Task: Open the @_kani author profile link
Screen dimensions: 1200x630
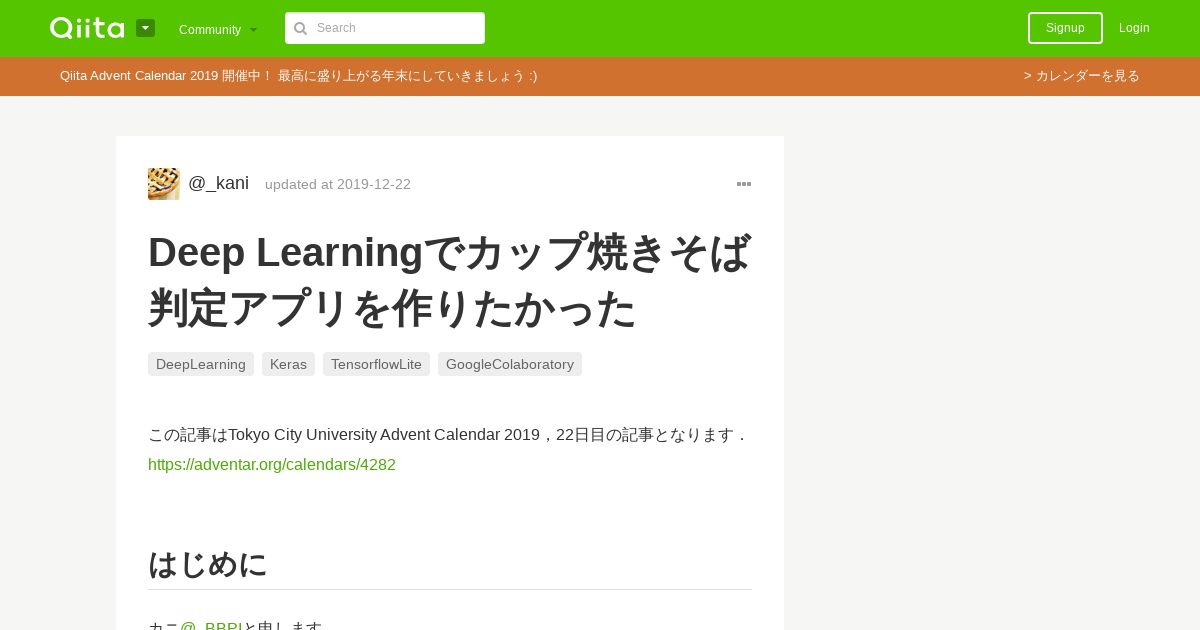Action: point(218,184)
